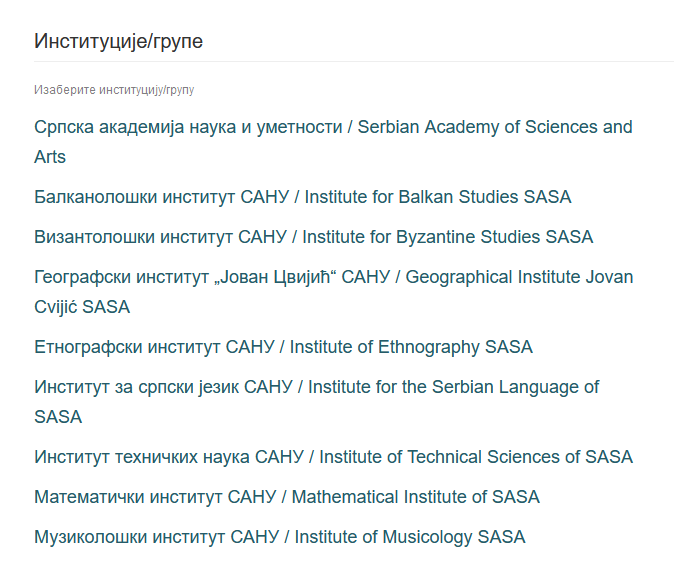The image size is (674, 575).
Task: Select Institute for Balkan Studies SASA
Action: [438, 197]
